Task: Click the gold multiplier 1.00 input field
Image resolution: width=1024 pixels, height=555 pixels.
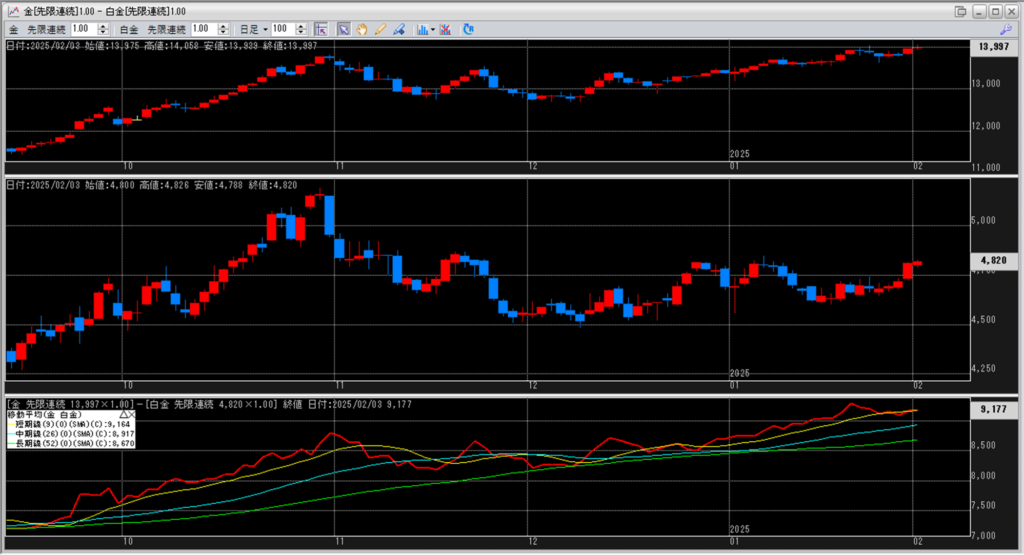Action: coord(82,29)
